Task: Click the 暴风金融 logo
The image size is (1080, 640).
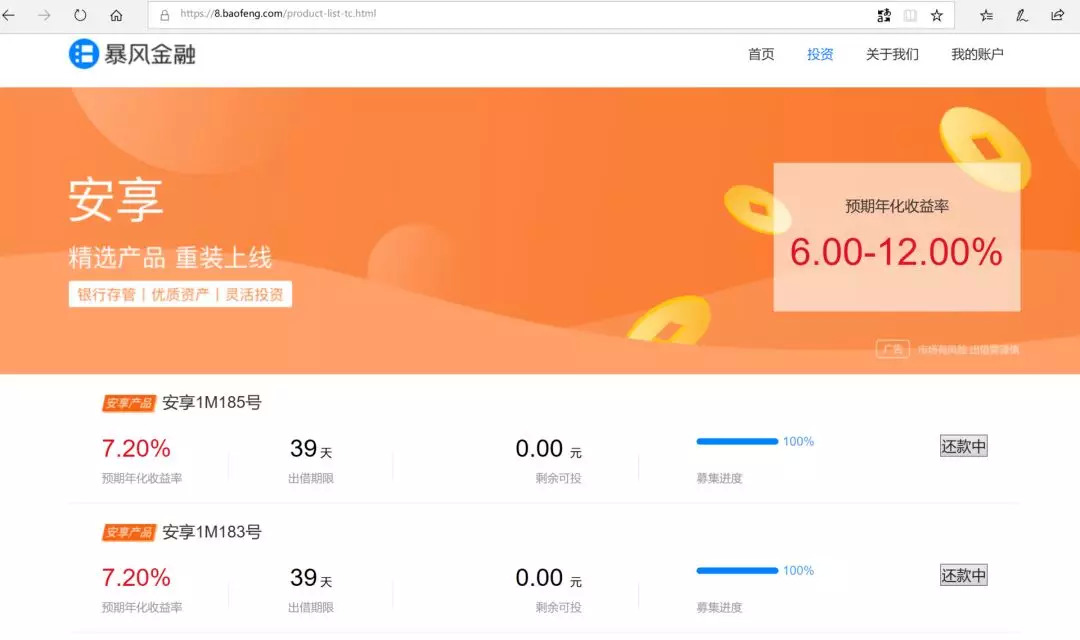Action: tap(132, 54)
